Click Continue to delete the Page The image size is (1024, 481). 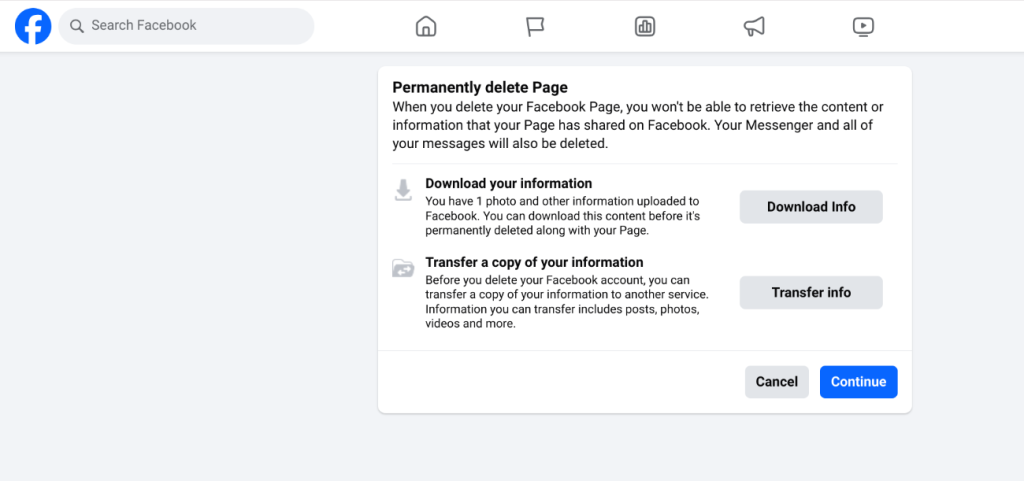coord(858,382)
